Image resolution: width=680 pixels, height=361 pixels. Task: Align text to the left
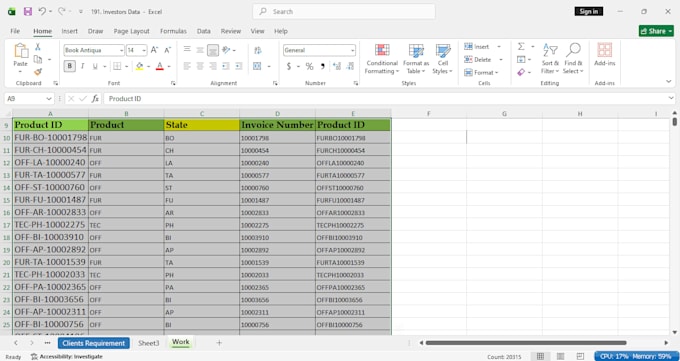pos(187,66)
